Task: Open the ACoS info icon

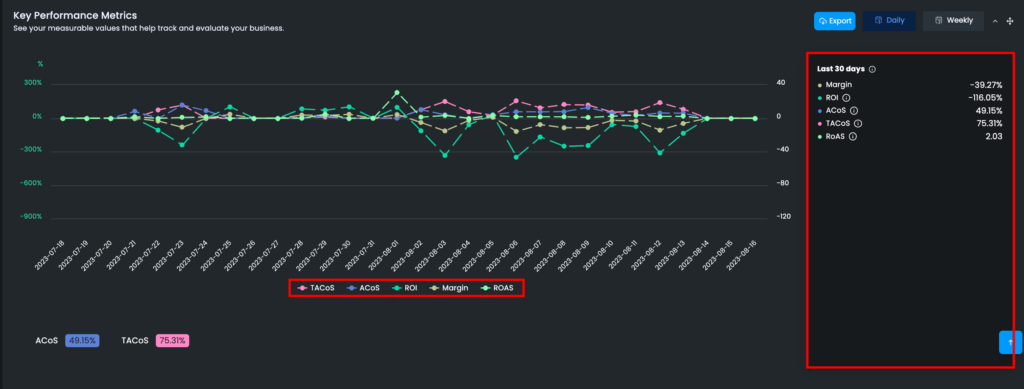Action: (854, 110)
